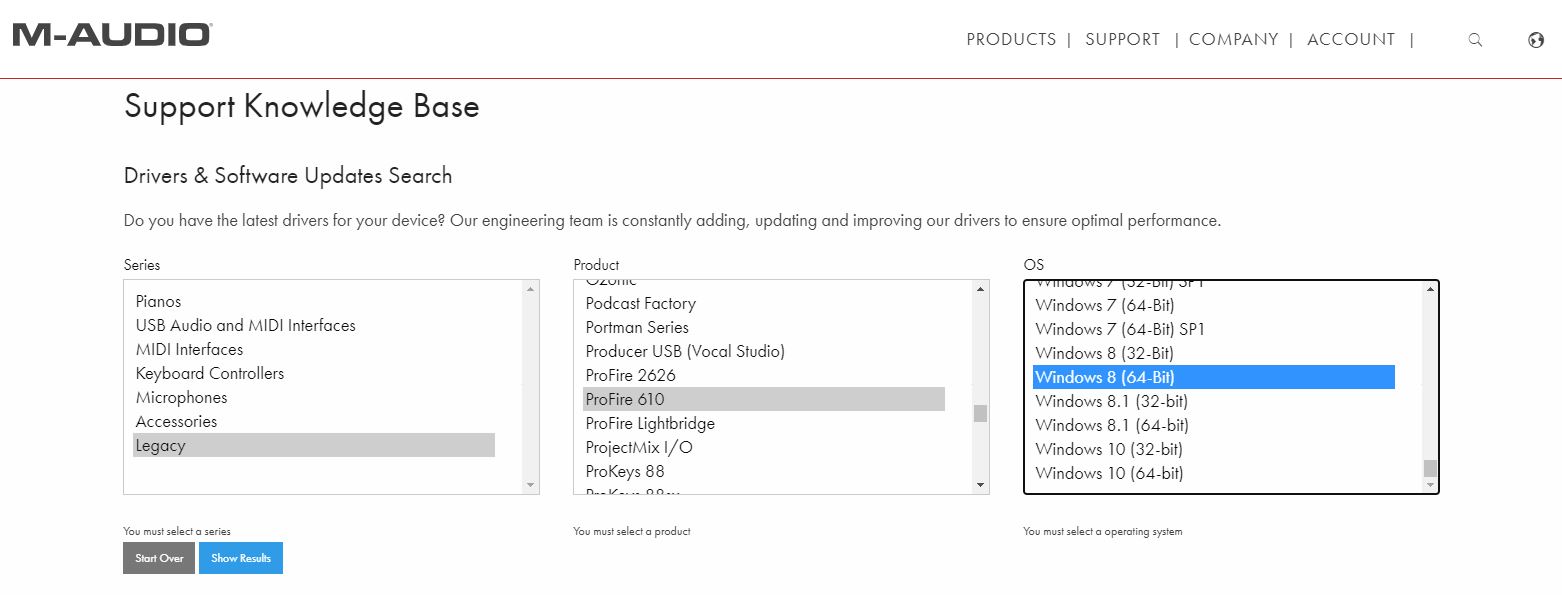Select Producer USB (Vocal Studio) product
1562x595 pixels.
pyautogui.click(x=764, y=351)
